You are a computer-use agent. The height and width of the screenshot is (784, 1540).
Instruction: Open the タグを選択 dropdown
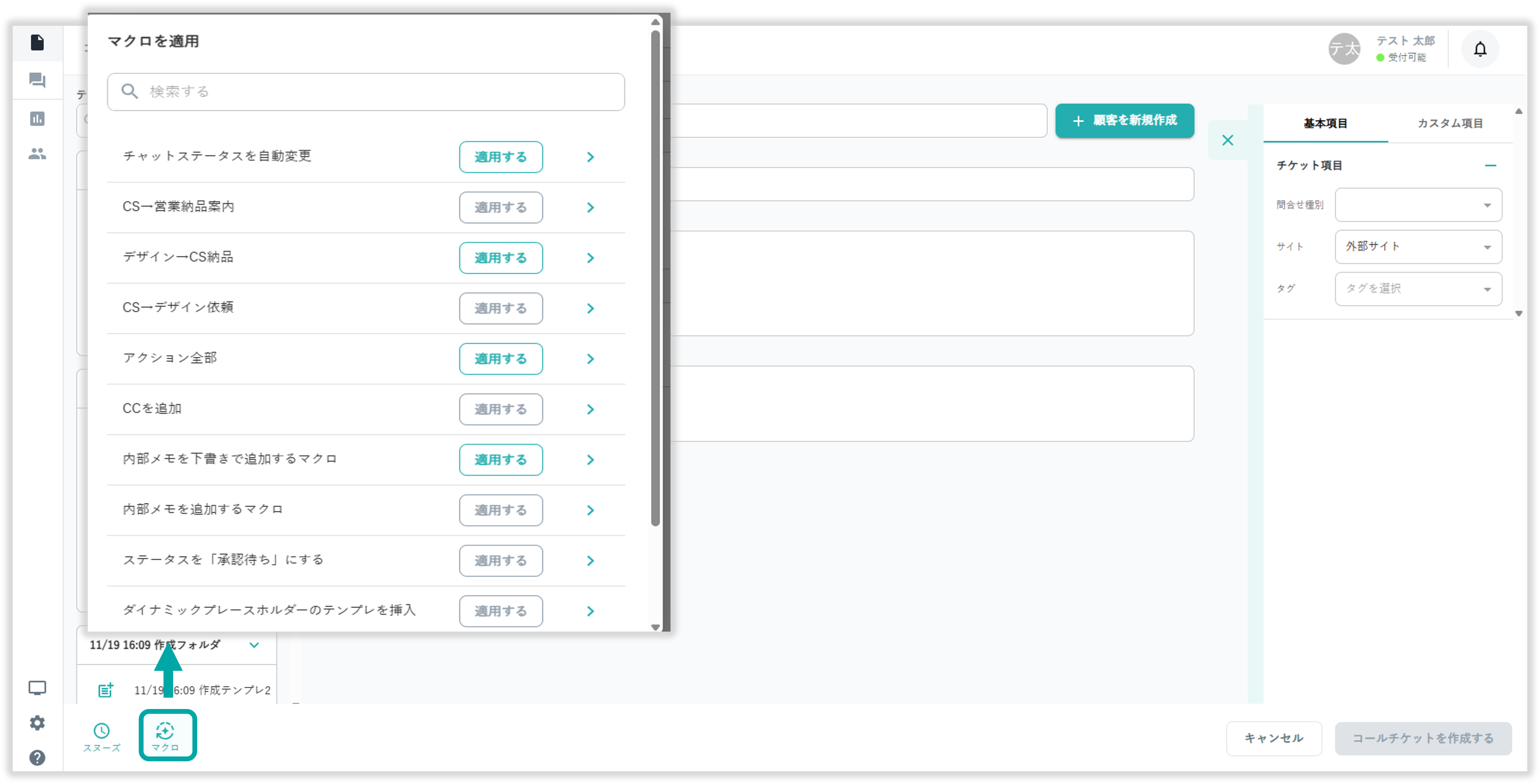click(x=1418, y=289)
